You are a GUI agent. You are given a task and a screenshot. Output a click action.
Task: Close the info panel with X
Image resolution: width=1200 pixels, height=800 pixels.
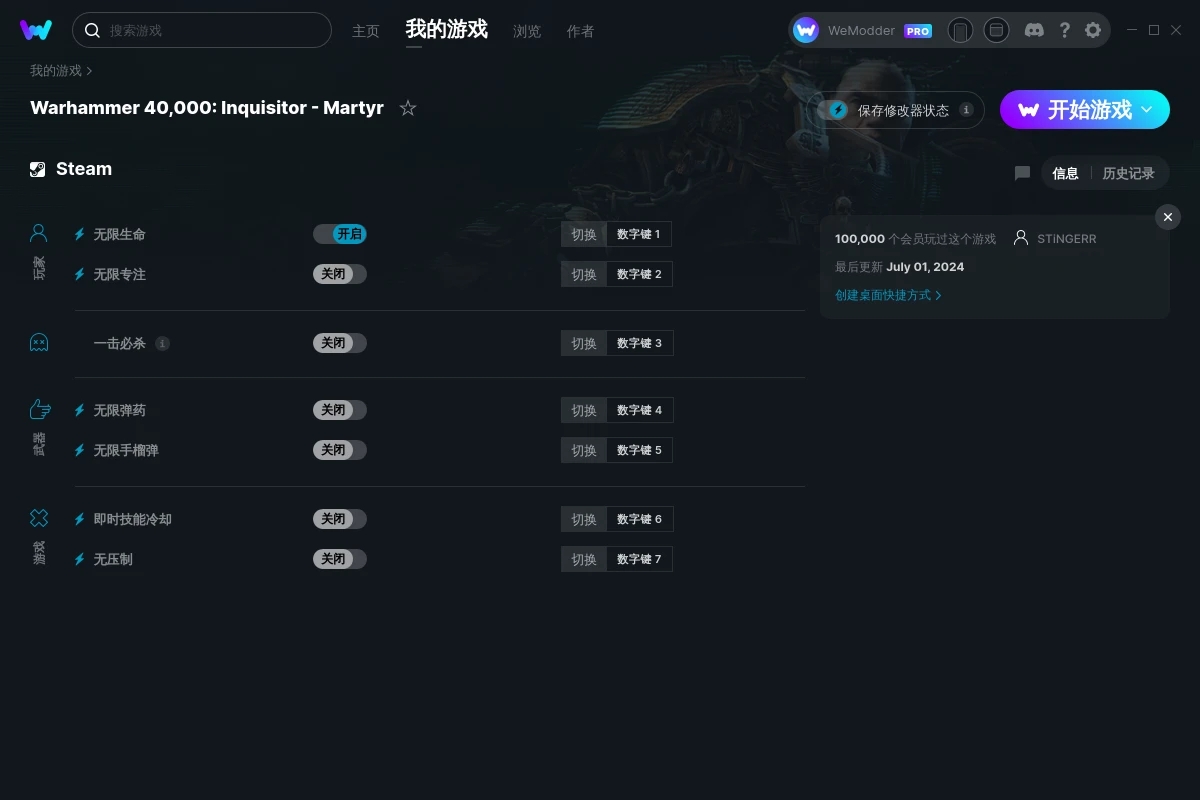point(1168,217)
